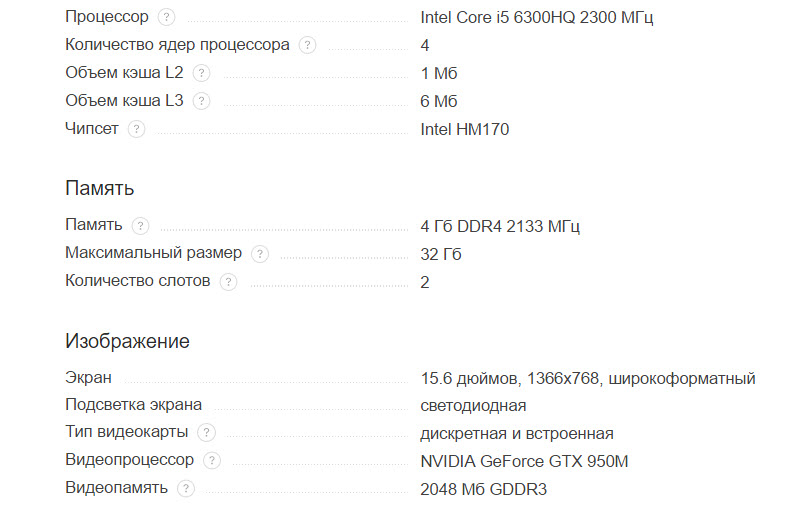
Task: Click the 4 Гб DDR4 2133 МГц value
Action: coord(500,226)
